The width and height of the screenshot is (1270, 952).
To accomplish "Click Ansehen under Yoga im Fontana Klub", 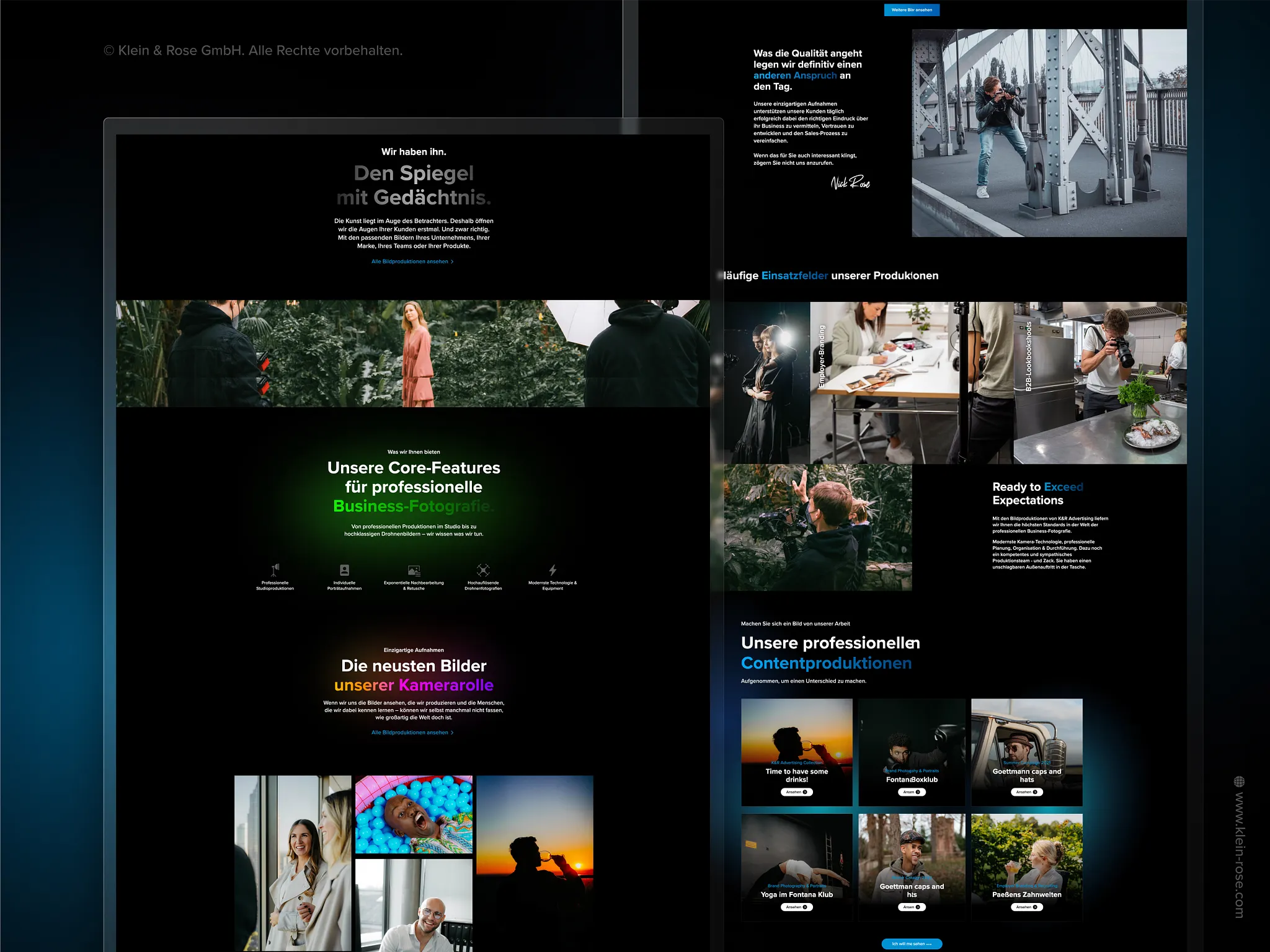I will [796, 907].
